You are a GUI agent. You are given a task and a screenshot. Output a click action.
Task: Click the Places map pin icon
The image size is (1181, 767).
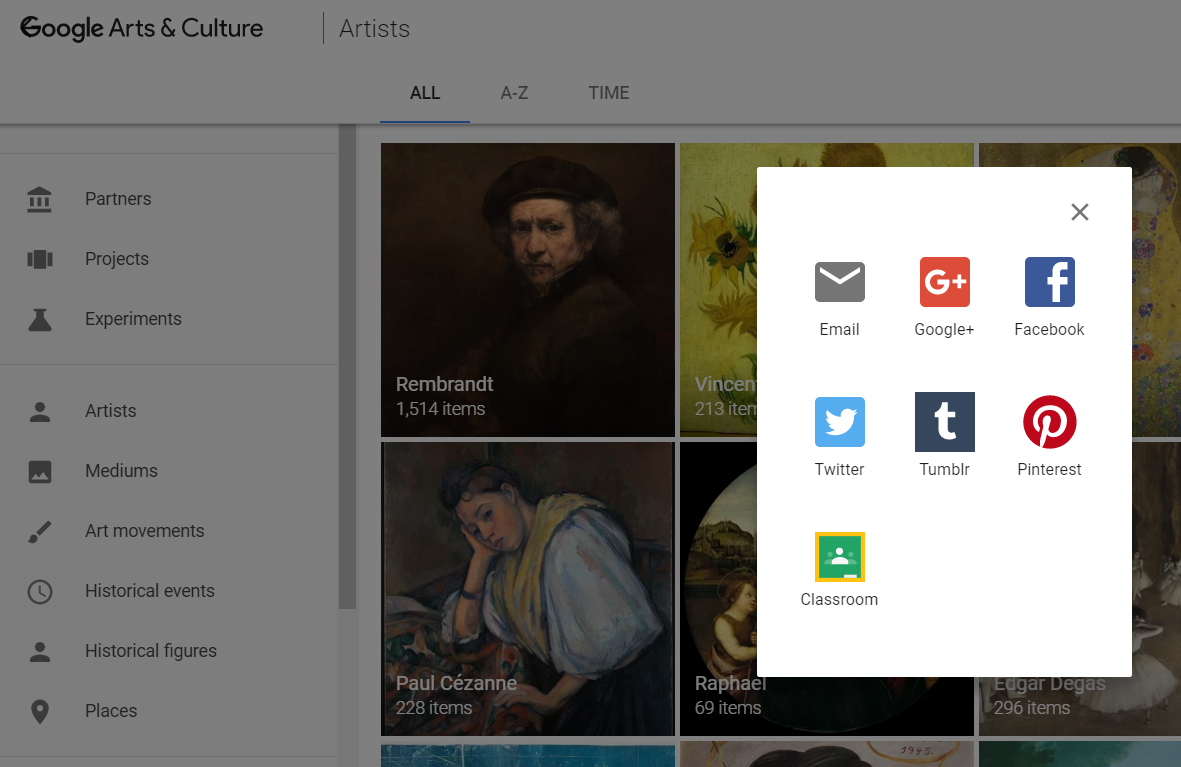40,711
